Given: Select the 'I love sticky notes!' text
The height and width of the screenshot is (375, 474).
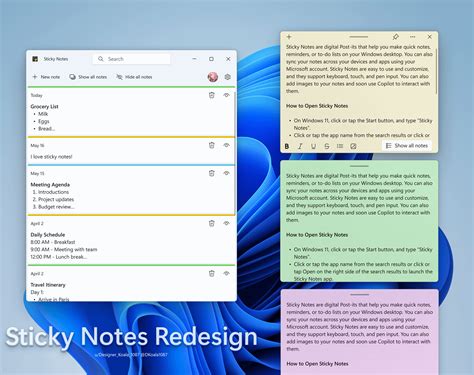Looking at the screenshot, I should 51,157.
